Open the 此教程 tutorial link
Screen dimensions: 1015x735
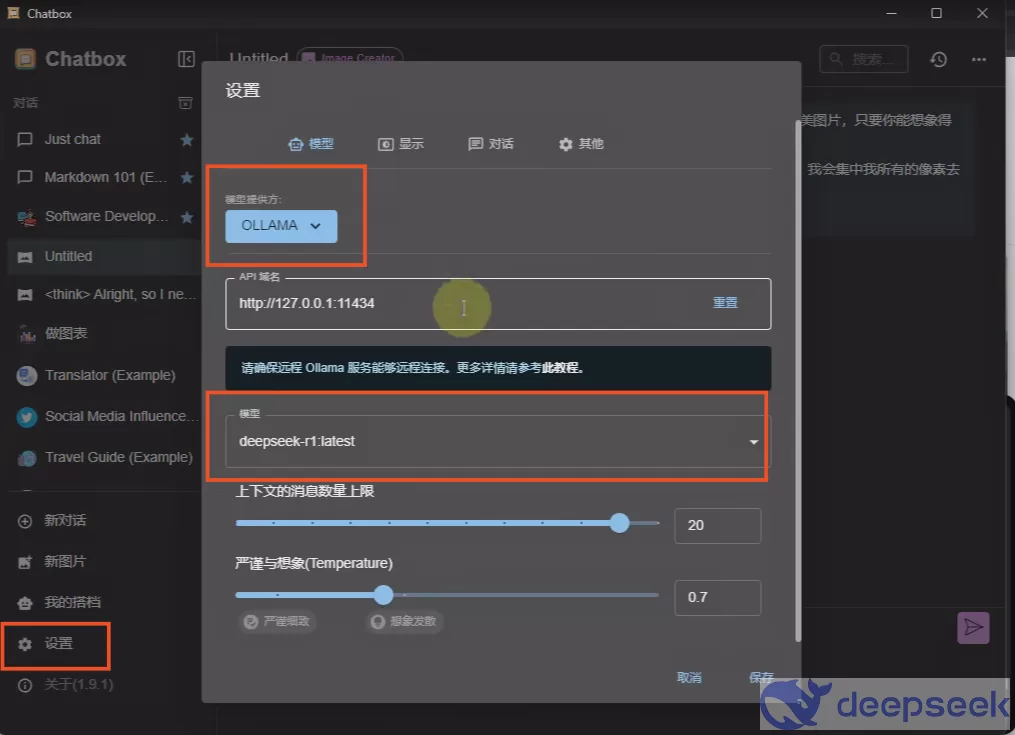point(561,368)
